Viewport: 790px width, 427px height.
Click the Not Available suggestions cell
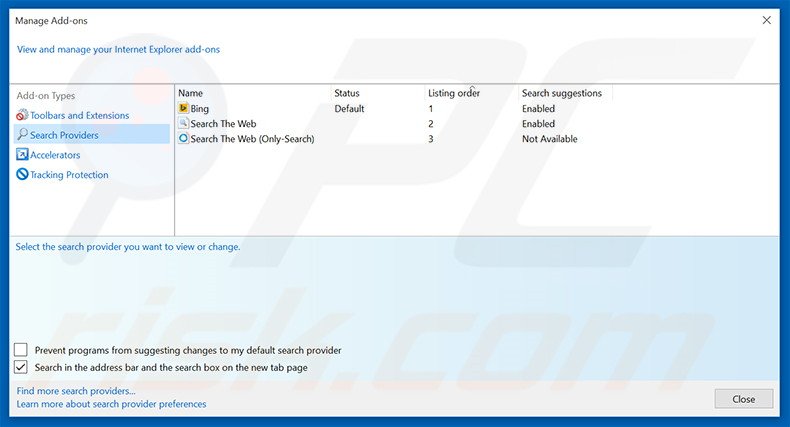pos(550,138)
